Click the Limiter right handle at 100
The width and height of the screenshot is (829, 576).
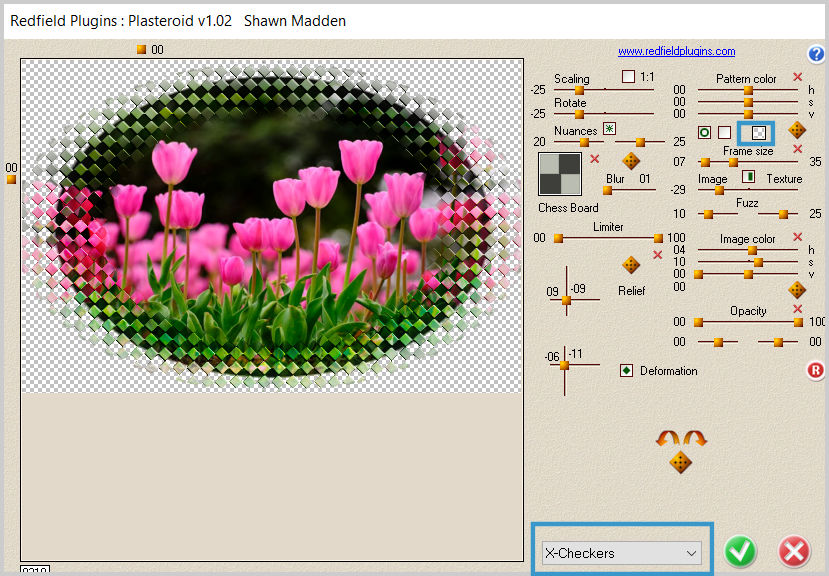point(658,238)
